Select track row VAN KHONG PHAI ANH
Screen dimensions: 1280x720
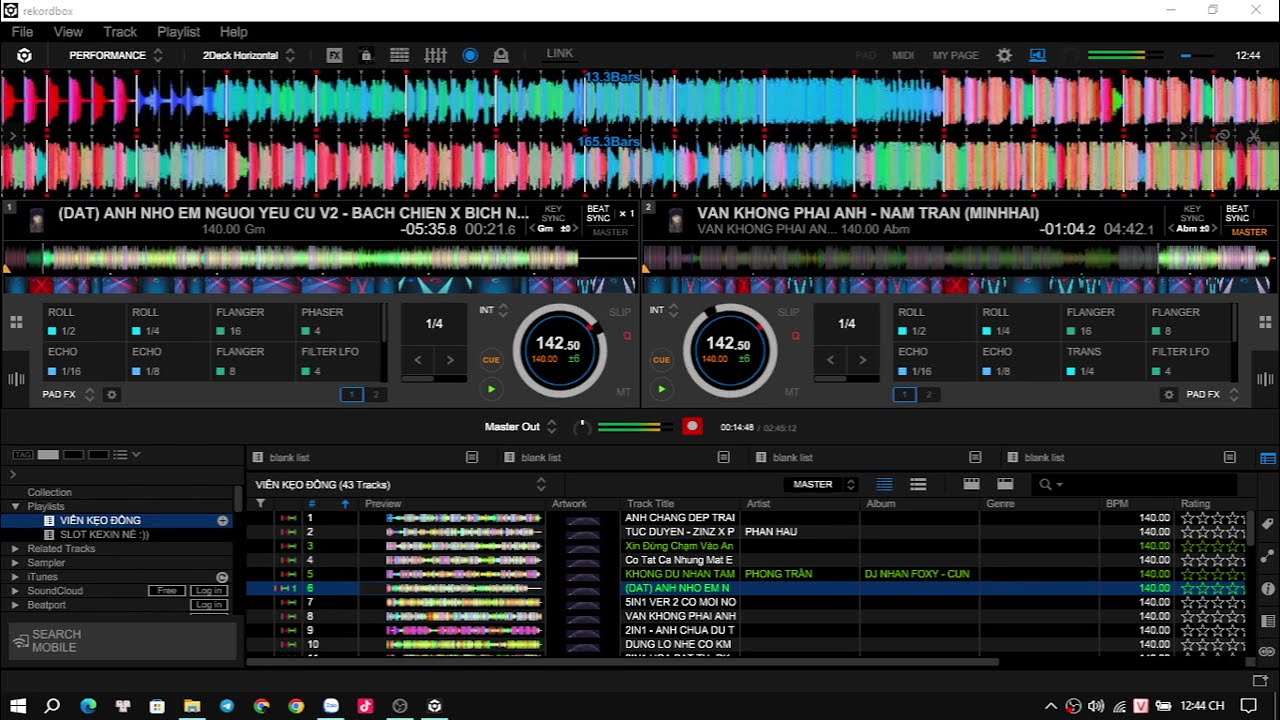748,616
